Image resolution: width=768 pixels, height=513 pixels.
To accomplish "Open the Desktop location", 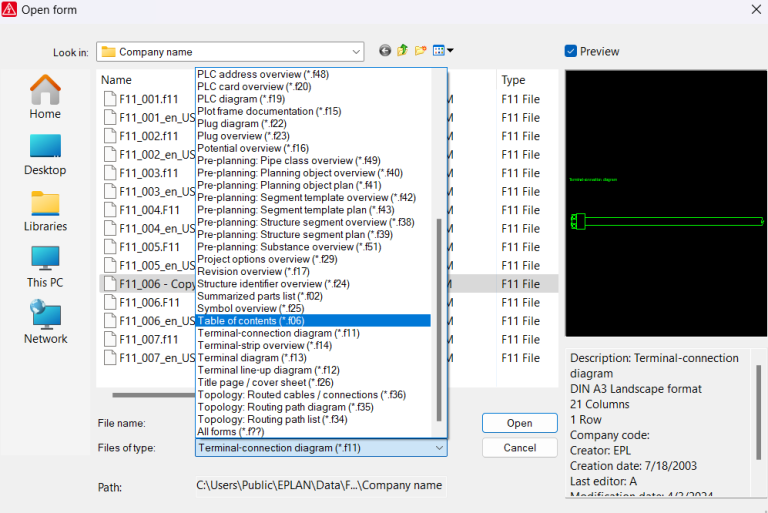I will [x=45, y=154].
